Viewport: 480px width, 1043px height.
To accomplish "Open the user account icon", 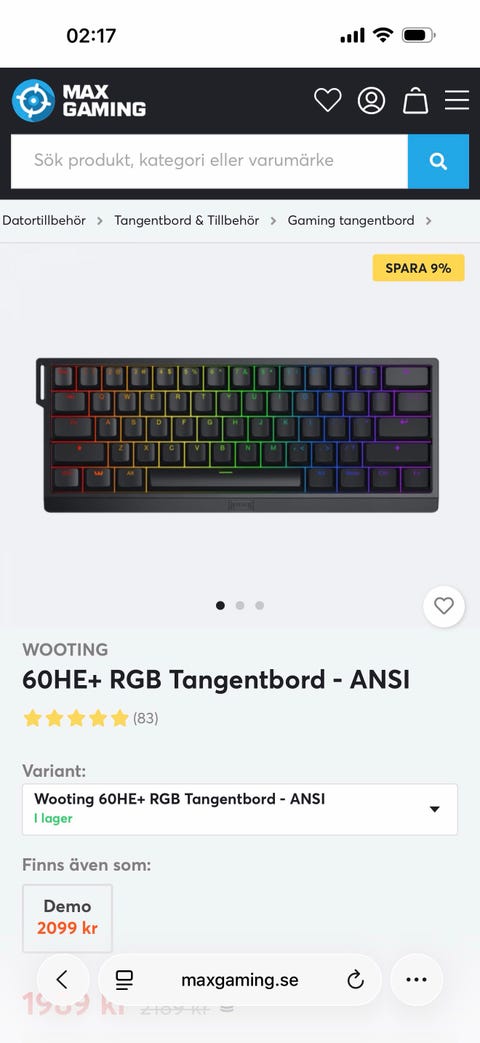I will pos(371,100).
